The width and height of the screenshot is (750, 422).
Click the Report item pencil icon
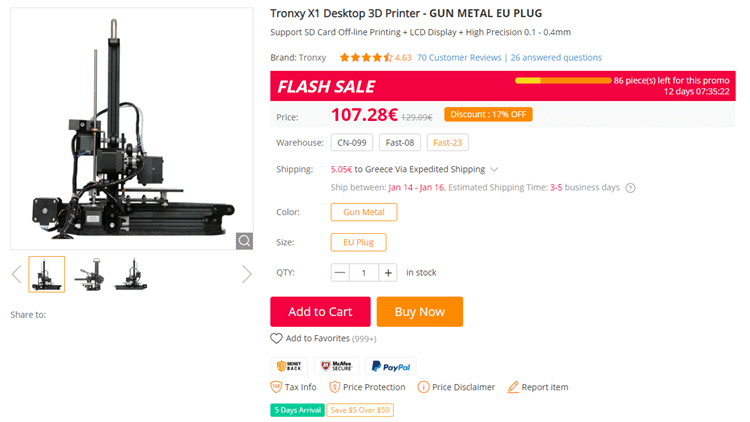(513, 387)
